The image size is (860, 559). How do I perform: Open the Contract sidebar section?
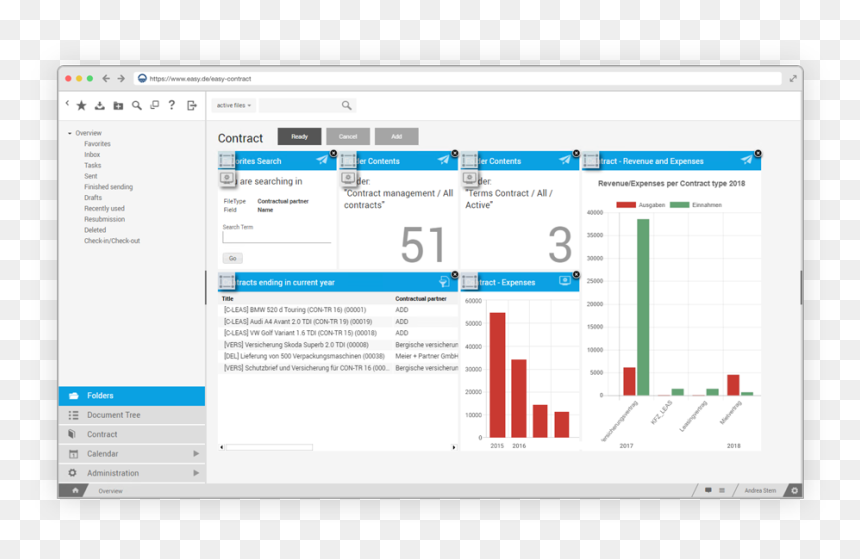[132, 434]
